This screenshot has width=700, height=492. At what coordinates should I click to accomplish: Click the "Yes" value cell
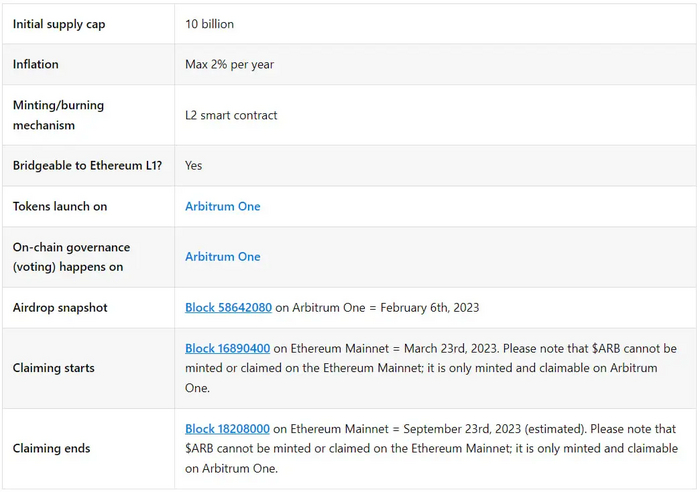point(195,166)
